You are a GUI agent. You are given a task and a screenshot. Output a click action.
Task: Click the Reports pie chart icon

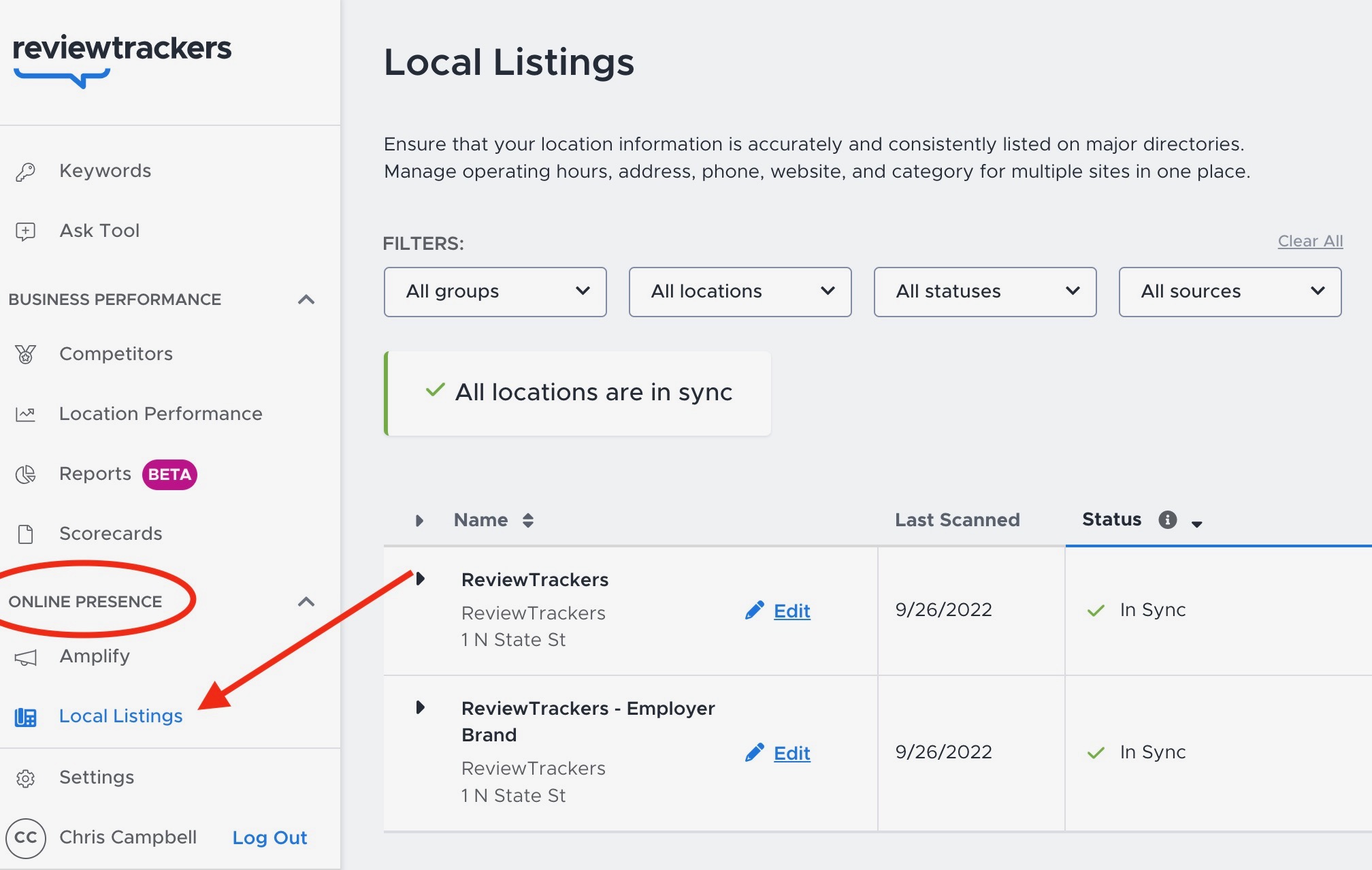(26, 474)
